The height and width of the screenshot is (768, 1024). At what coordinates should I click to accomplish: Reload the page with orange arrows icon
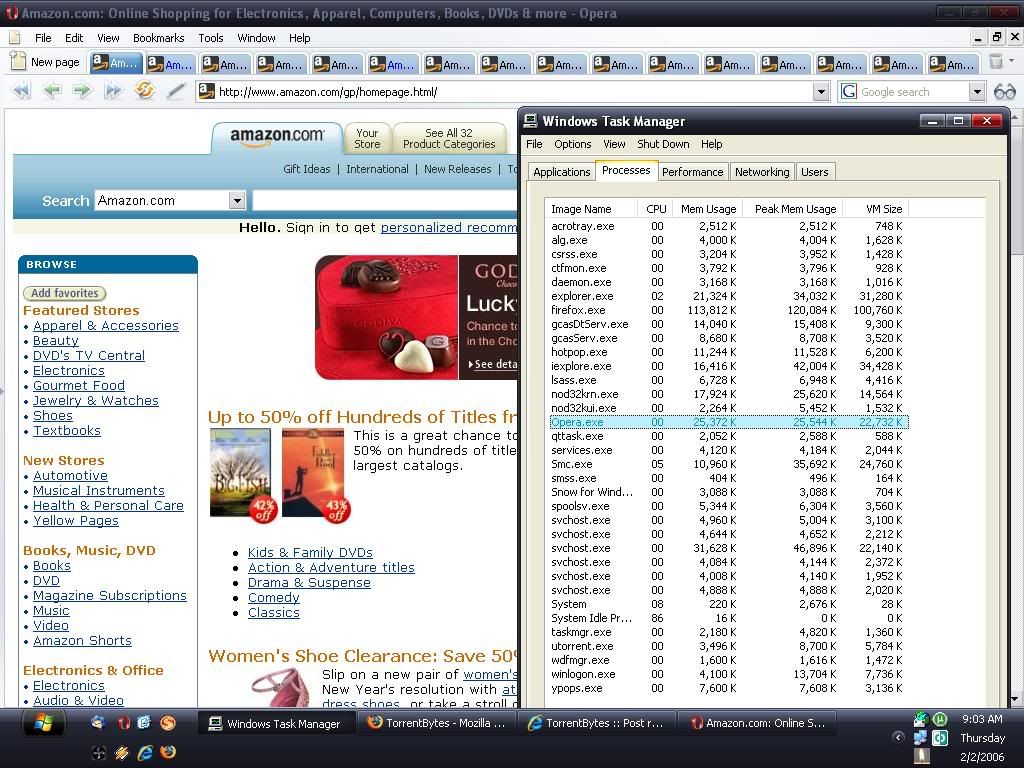[144, 90]
